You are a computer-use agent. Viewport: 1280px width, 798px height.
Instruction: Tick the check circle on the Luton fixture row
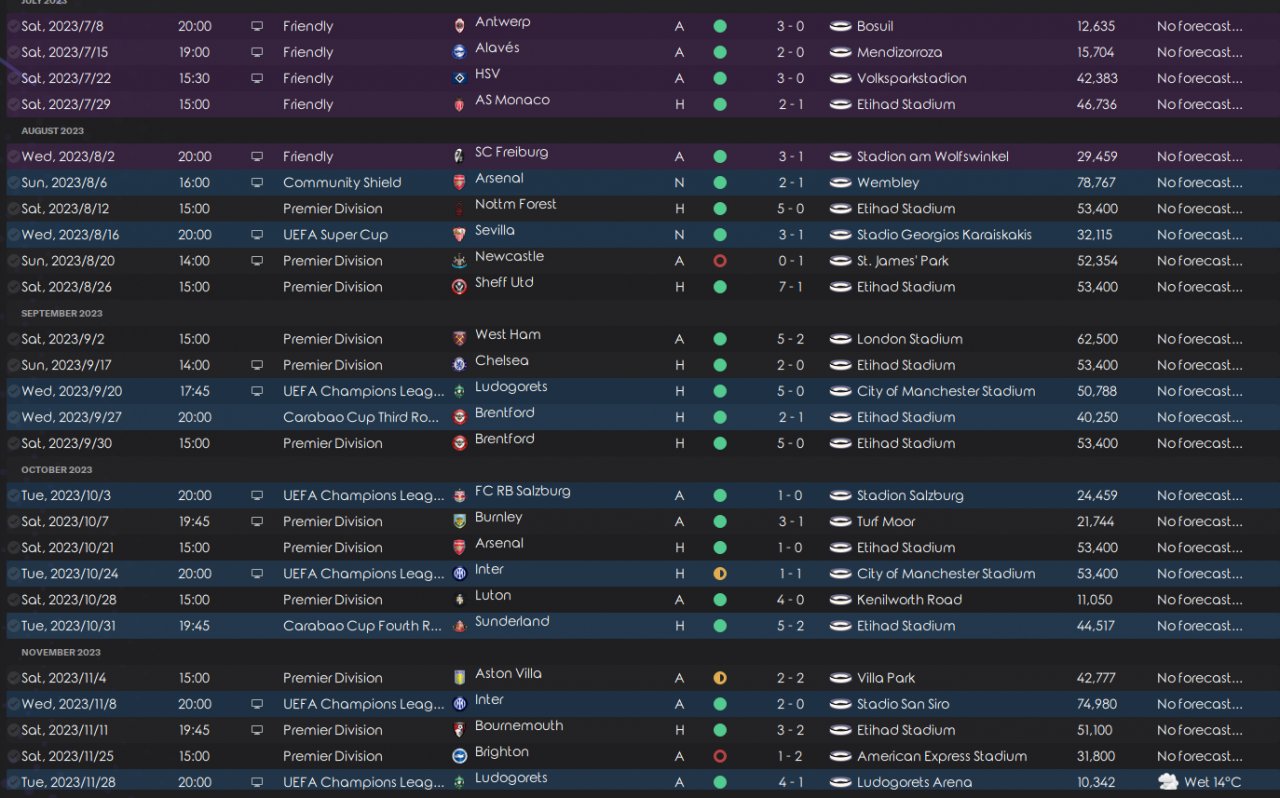tap(14, 600)
